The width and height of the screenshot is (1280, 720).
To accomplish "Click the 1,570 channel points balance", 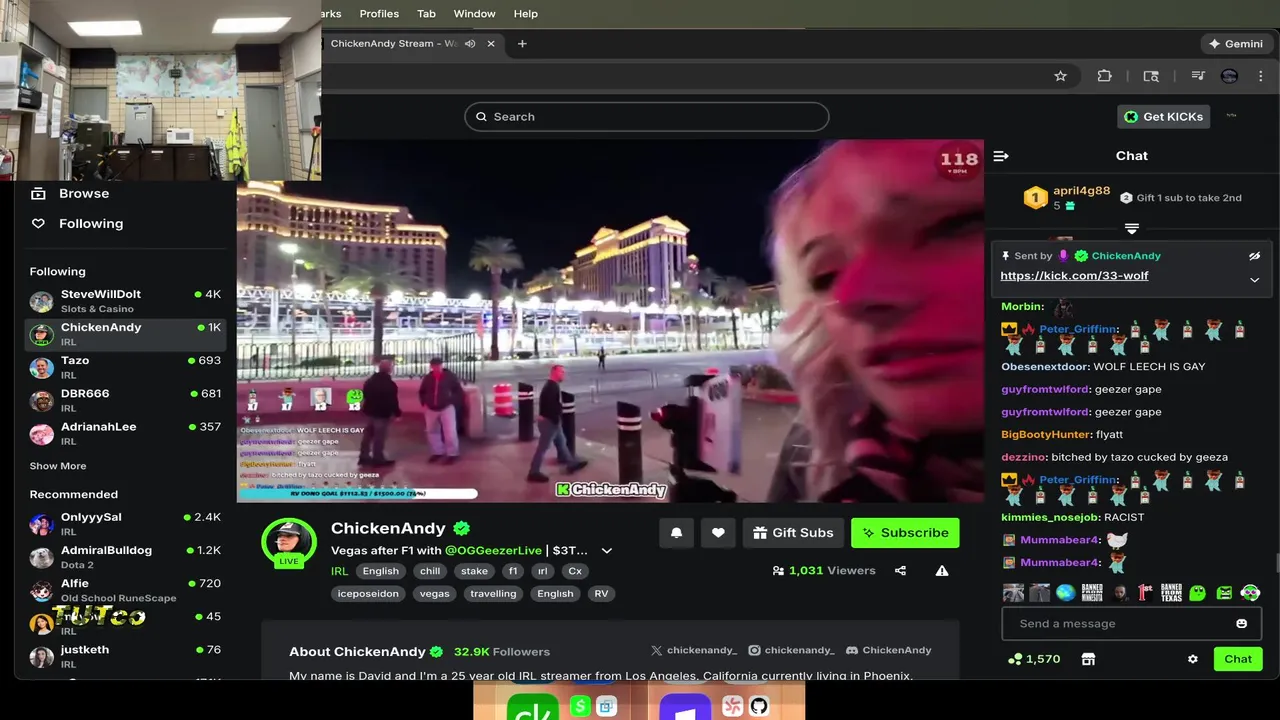I will click(1034, 659).
